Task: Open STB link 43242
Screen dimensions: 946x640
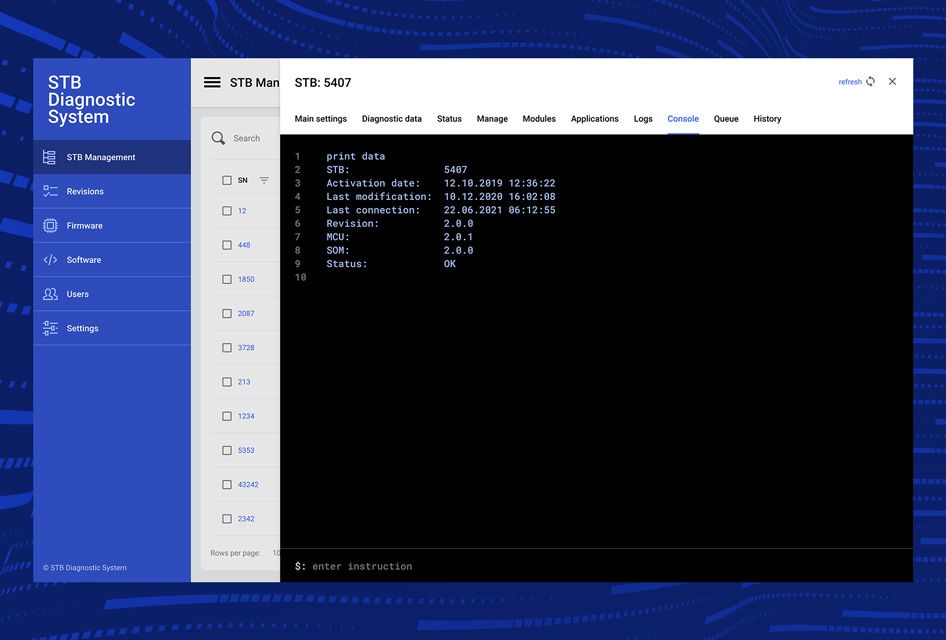Action: pyautogui.click(x=248, y=485)
